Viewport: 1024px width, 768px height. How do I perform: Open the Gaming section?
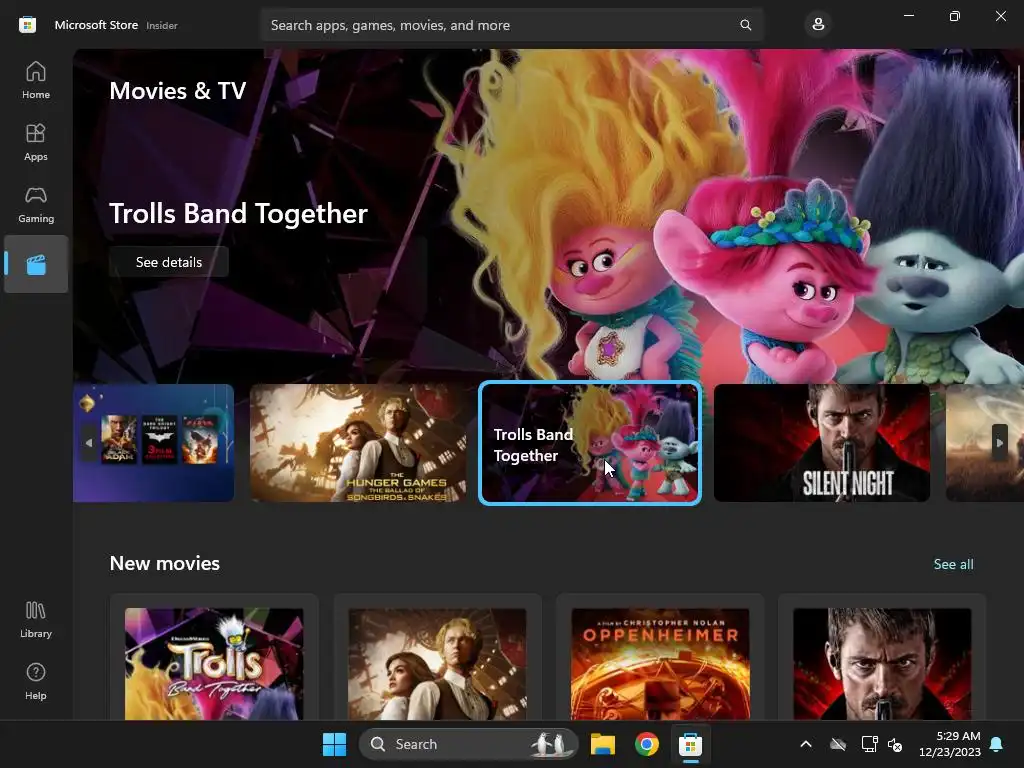pyautogui.click(x=36, y=204)
